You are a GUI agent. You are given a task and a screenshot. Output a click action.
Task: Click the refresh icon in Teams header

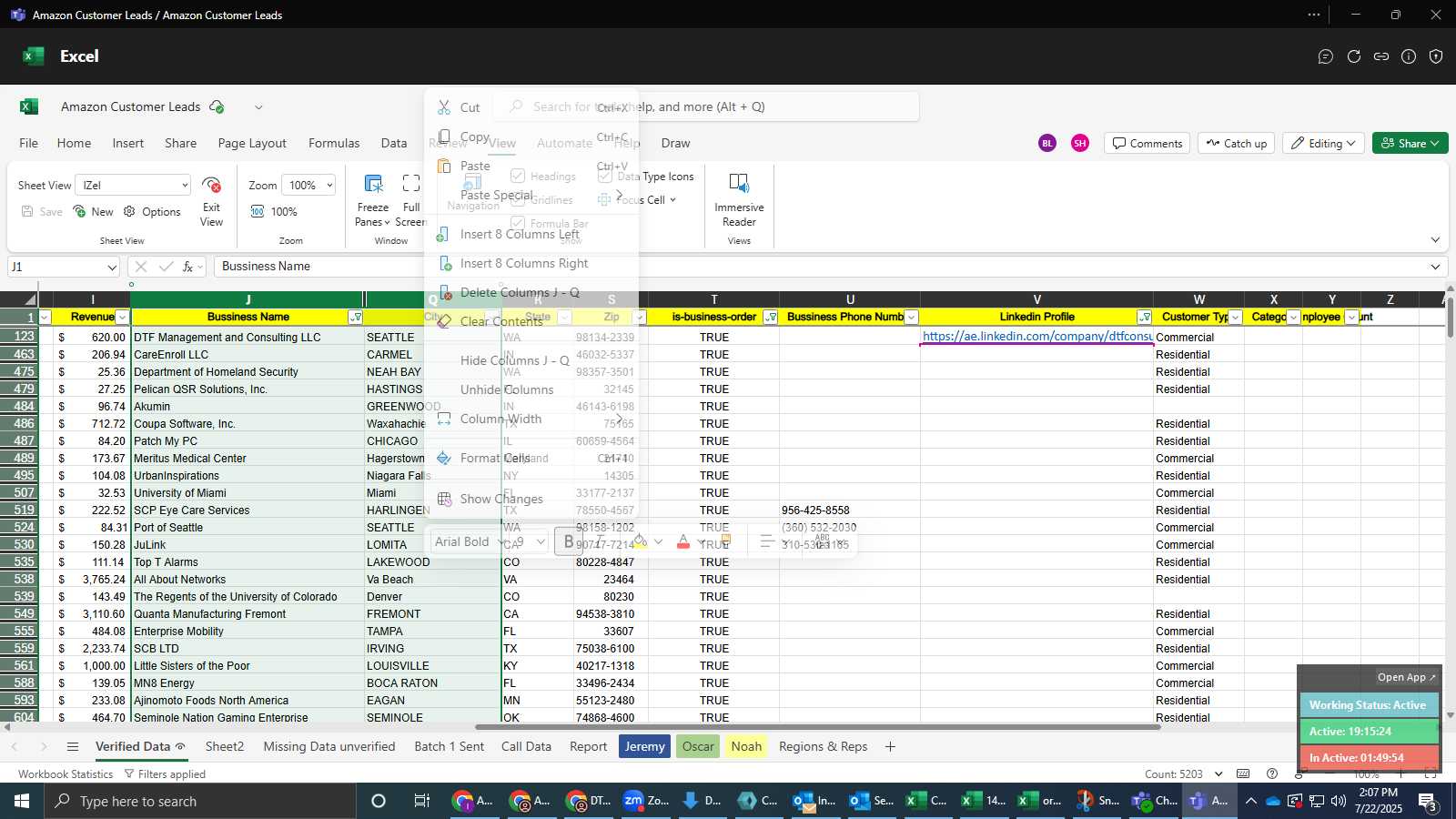click(1354, 56)
